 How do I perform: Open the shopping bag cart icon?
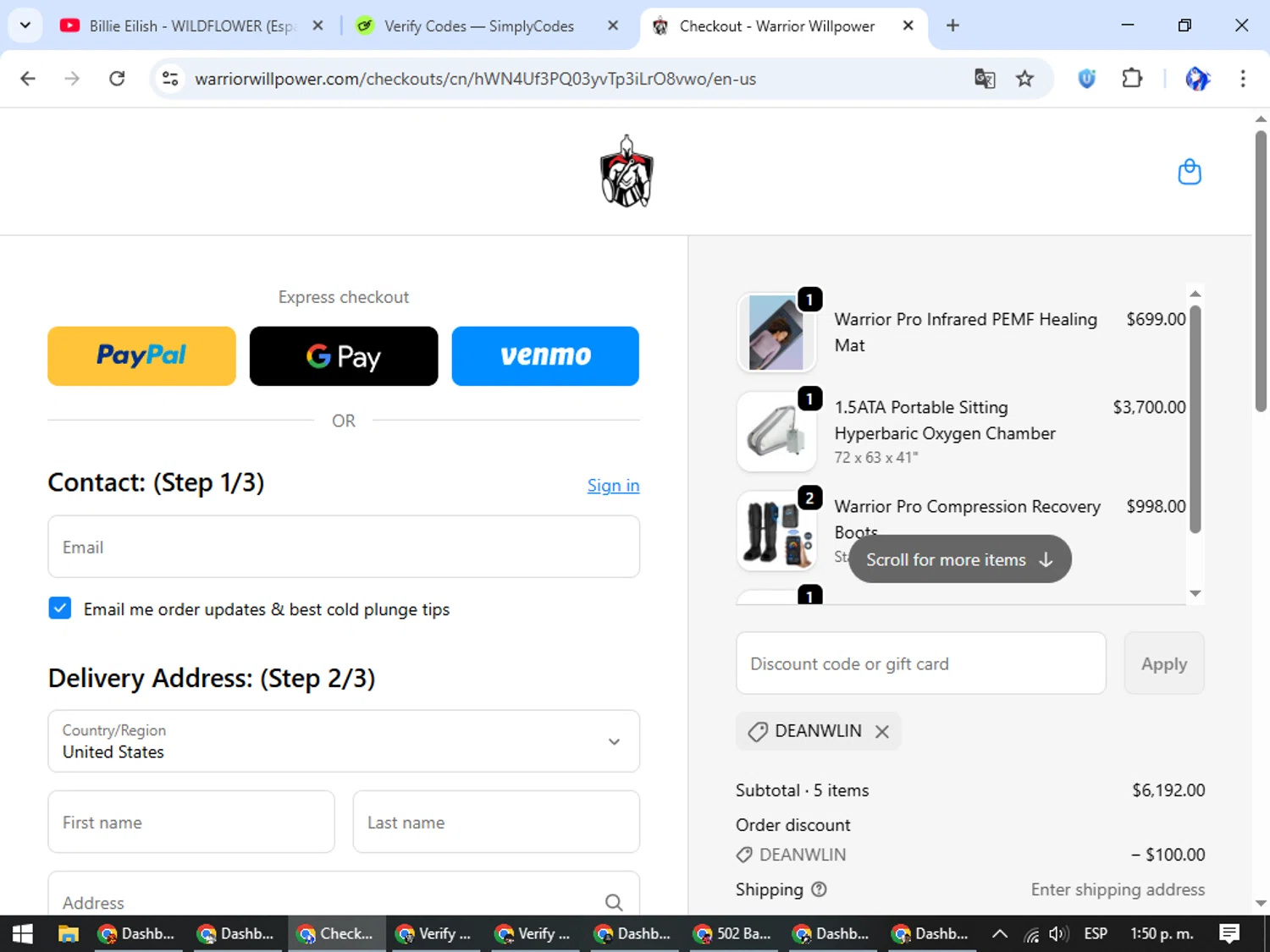[1190, 172]
